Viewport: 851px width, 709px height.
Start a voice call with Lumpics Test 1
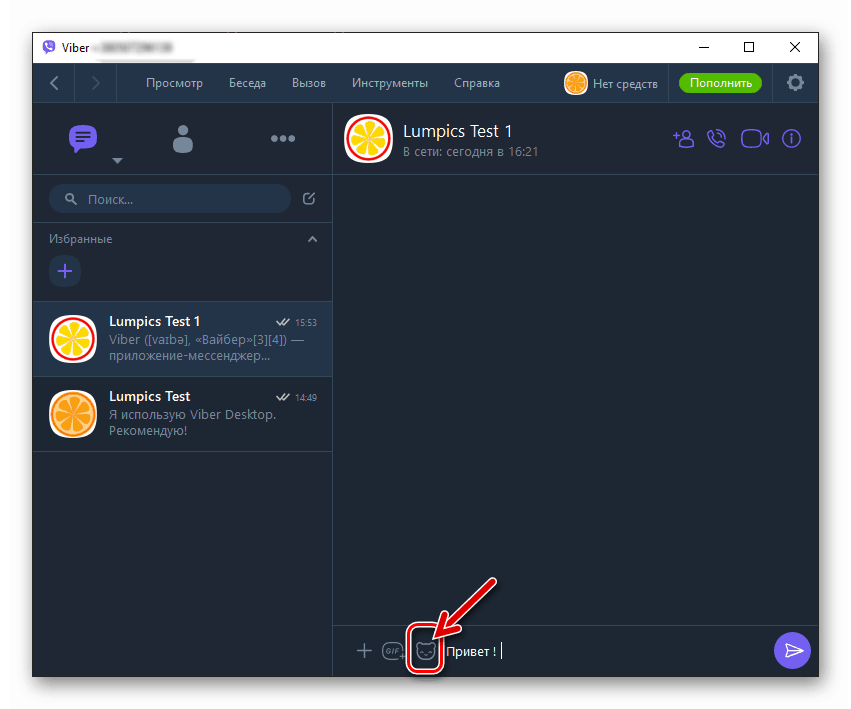[716, 139]
